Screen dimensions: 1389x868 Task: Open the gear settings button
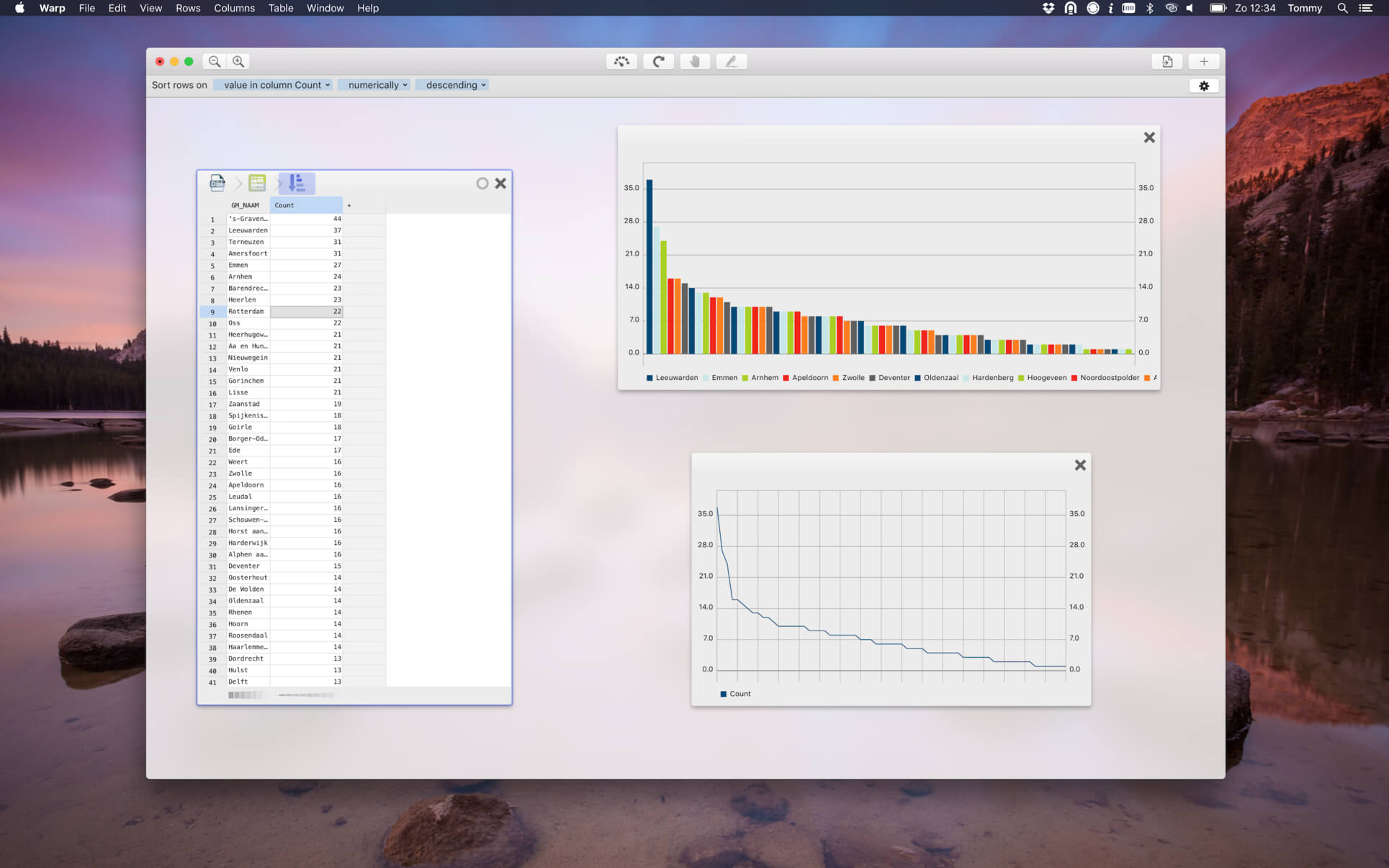click(x=1204, y=86)
